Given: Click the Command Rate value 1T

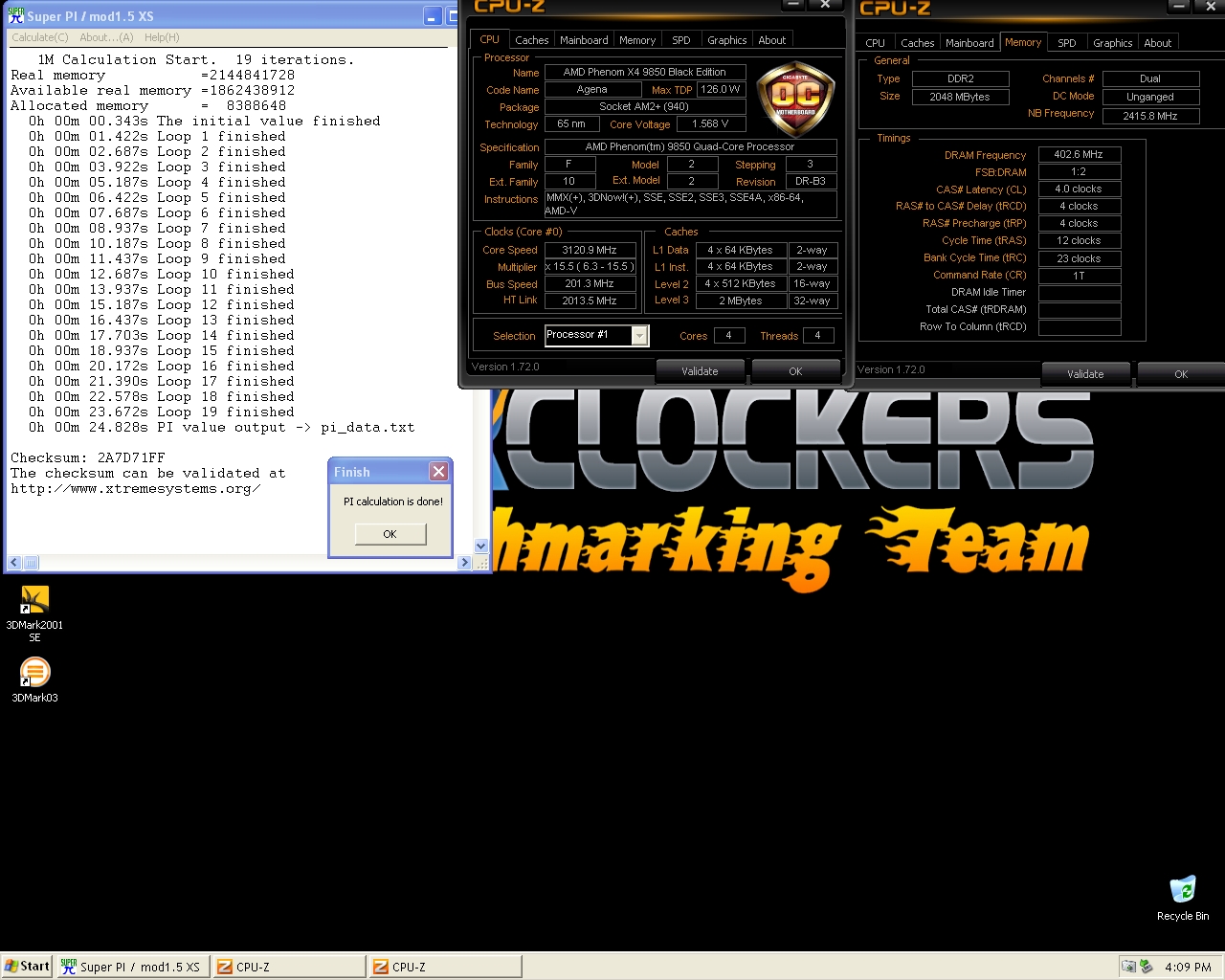Looking at the screenshot, I should tap(1079, 276).
